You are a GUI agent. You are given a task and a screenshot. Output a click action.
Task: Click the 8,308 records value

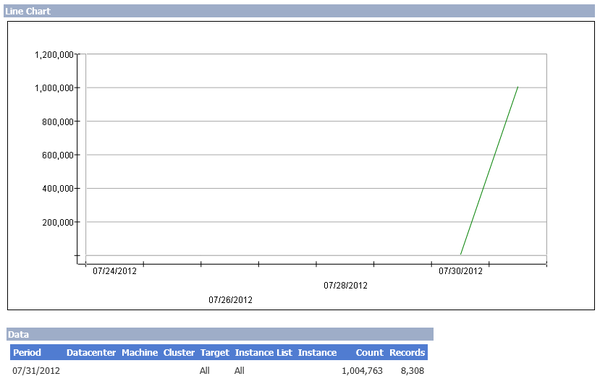tap(412, 371)
